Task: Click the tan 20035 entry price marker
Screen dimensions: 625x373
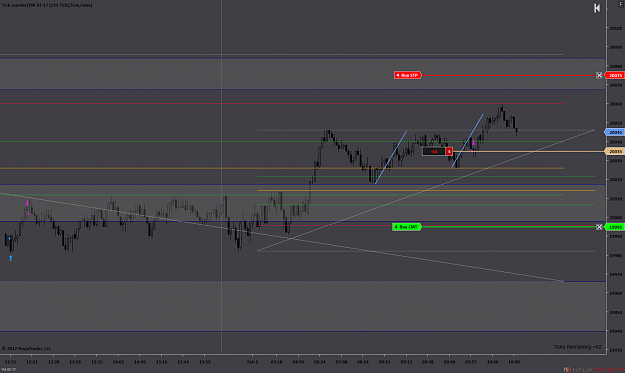Action: pyautogui.click(x=615, y=151)
